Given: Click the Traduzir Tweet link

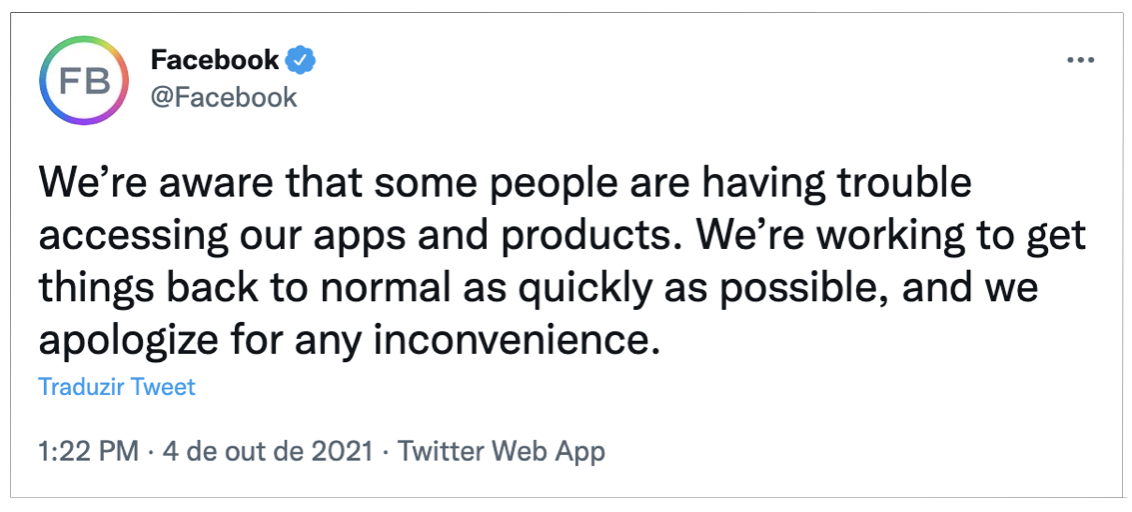Looking at the screenshot, I should pos(117,386).
